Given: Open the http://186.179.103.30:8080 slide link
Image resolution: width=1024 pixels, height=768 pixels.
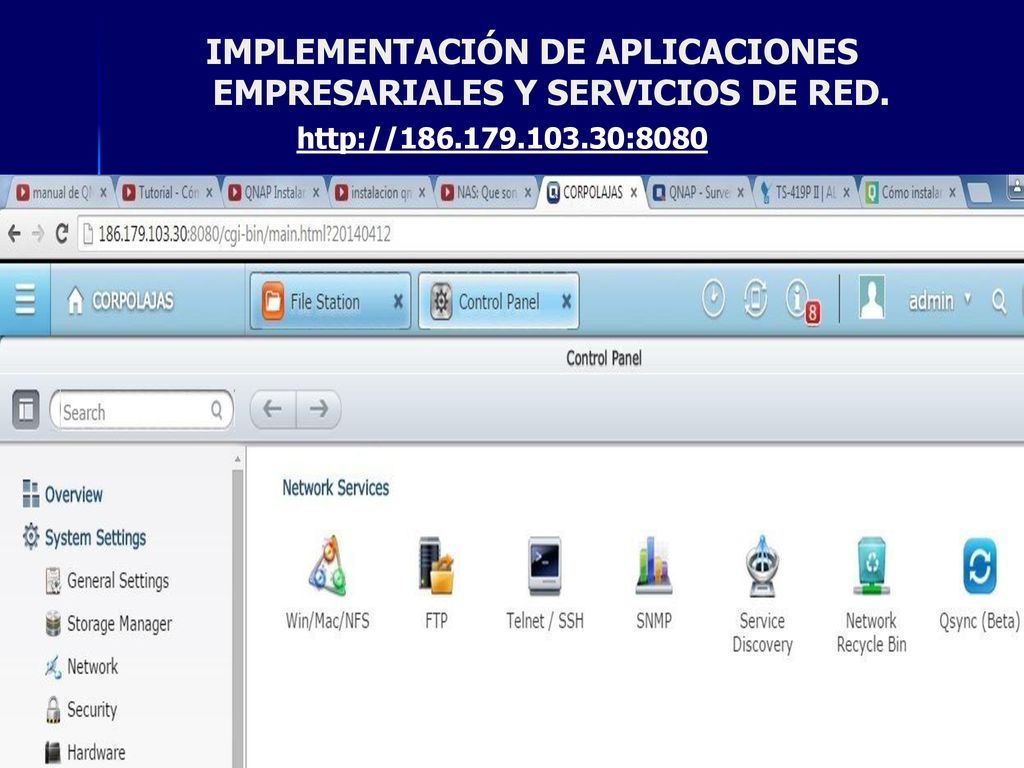Looking at the screenshot, I should [x=502, y=138].
